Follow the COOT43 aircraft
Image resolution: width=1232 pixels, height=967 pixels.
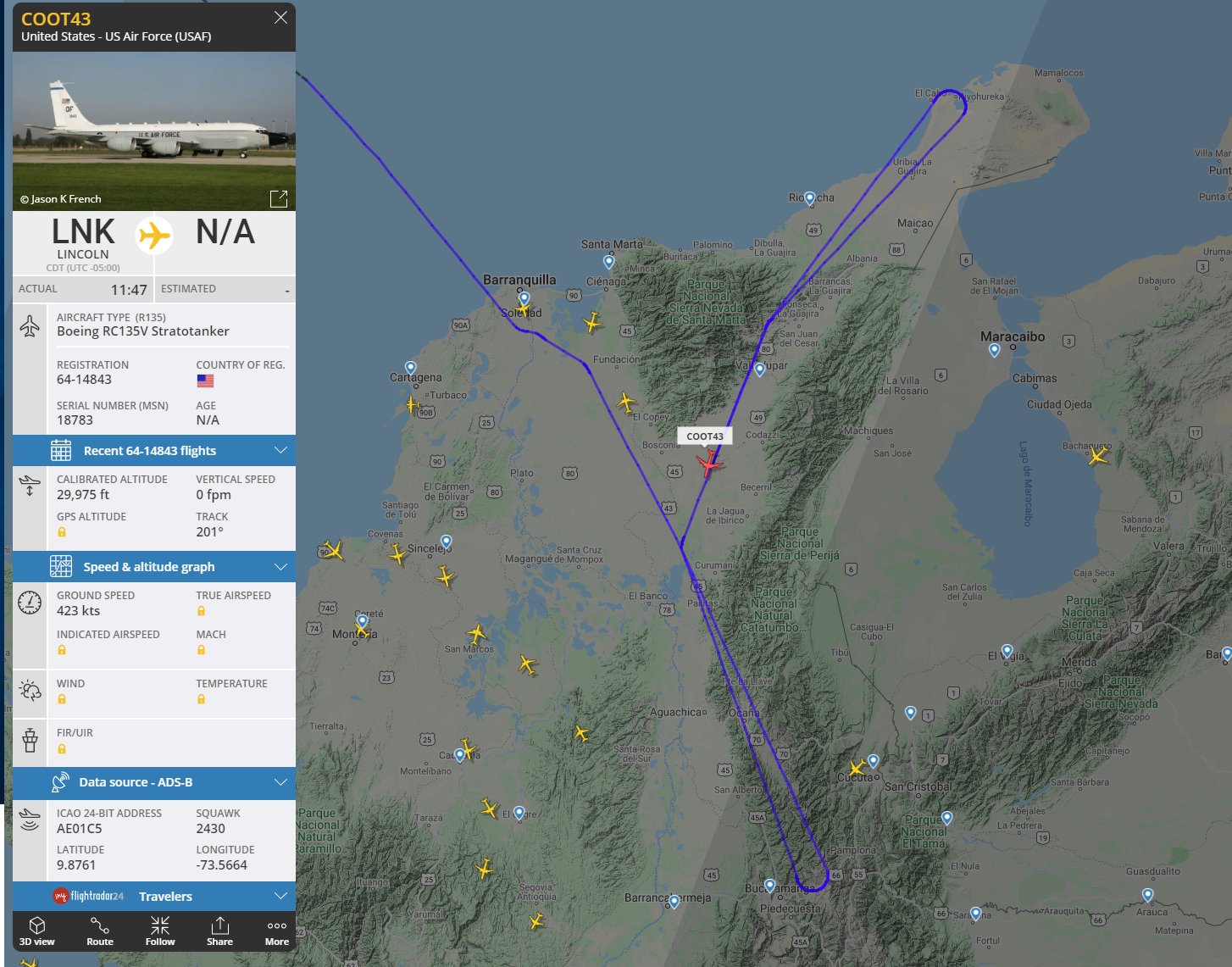160,931
